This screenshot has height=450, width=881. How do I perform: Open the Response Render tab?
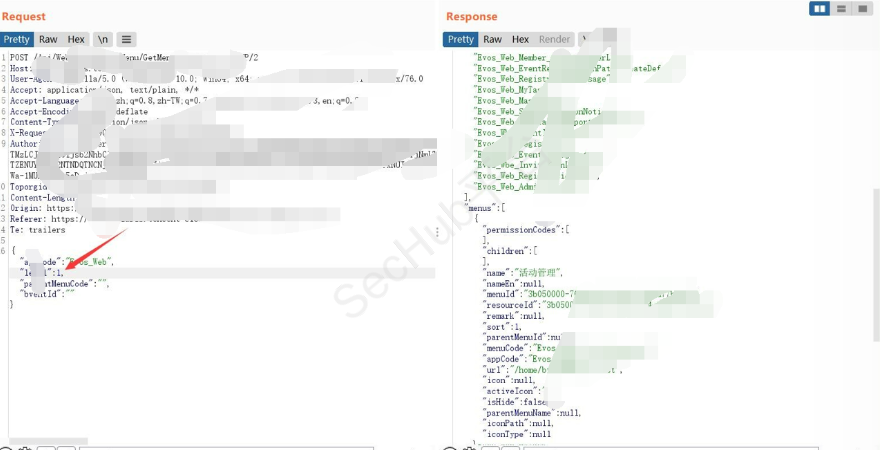[554, 40]
